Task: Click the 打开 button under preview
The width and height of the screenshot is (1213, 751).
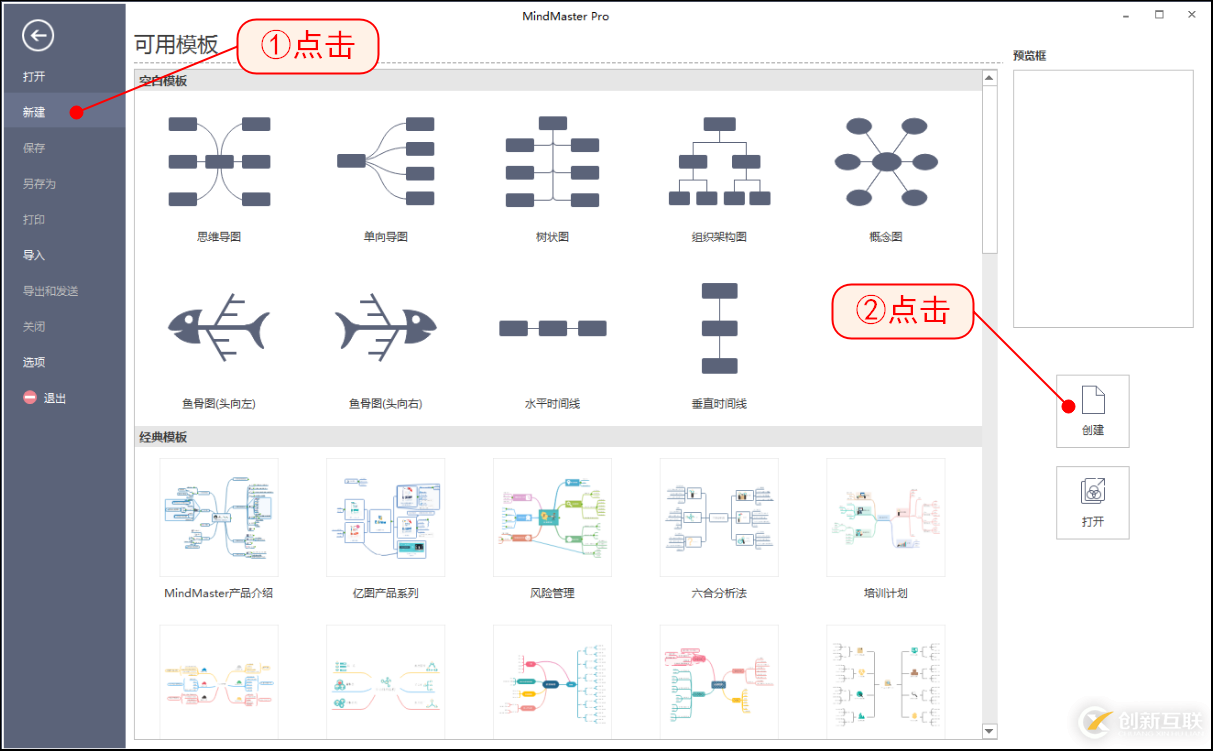Action: 1093,502
